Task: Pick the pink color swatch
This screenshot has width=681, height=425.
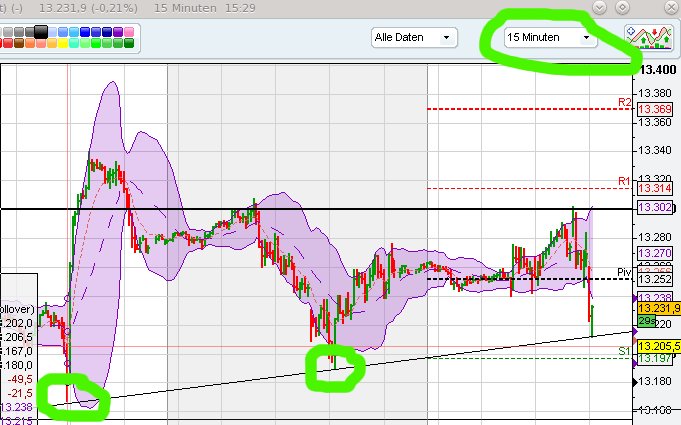Action: click(x=129, y=32)
